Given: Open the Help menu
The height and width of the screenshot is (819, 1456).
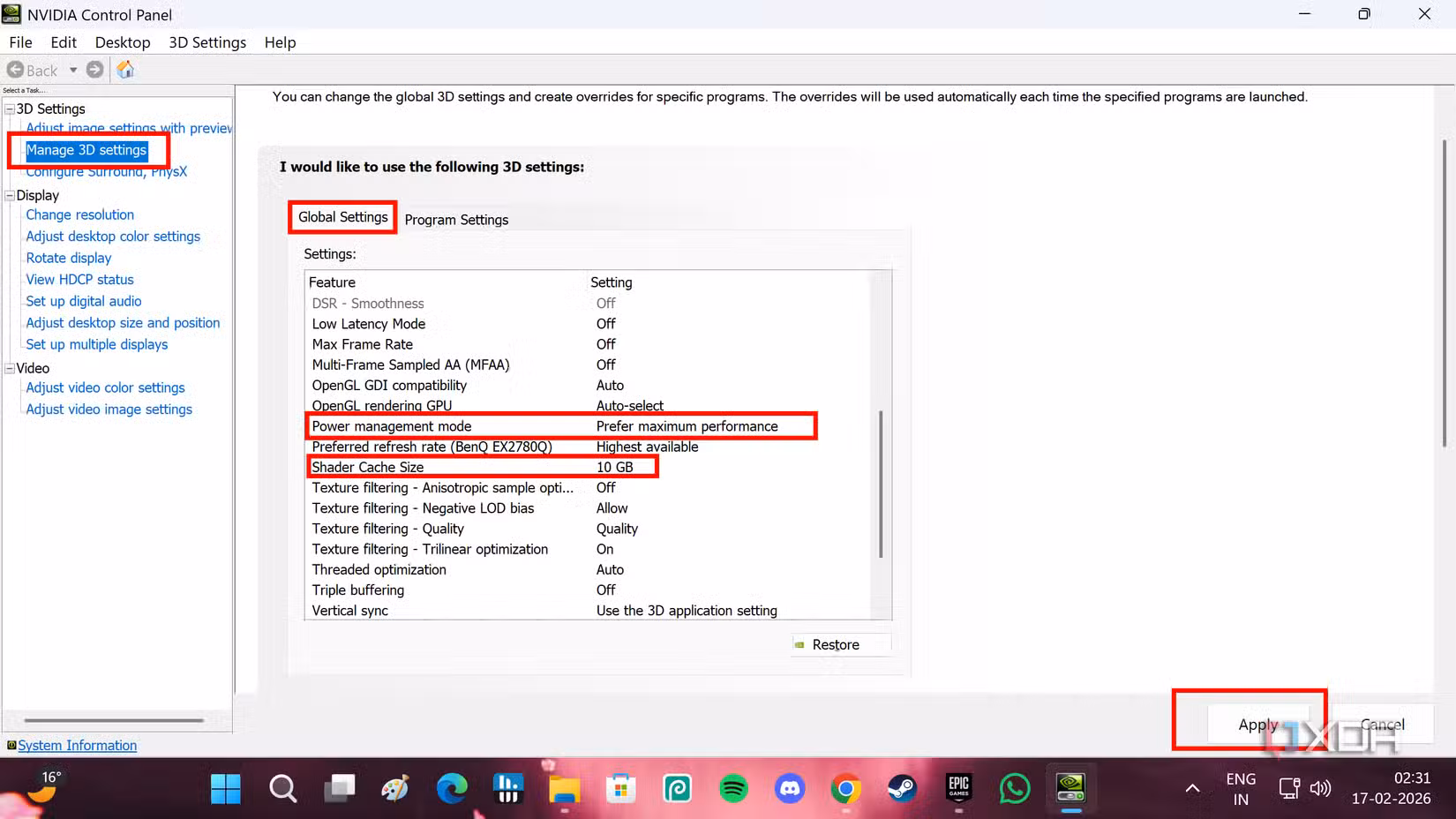Looking at the screenshot, I should [280, 42].
